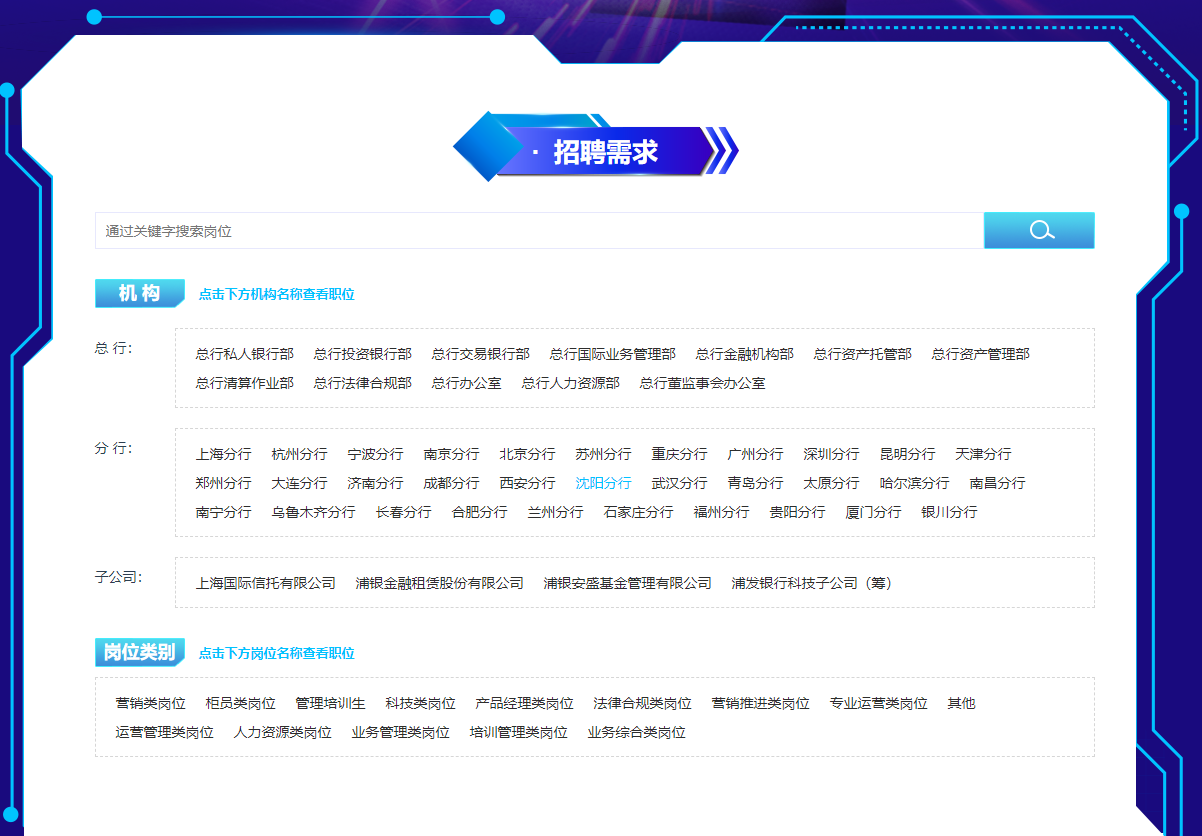
Task: Click 哈尔滨分行 link
Action: click(x=915, y=483)
